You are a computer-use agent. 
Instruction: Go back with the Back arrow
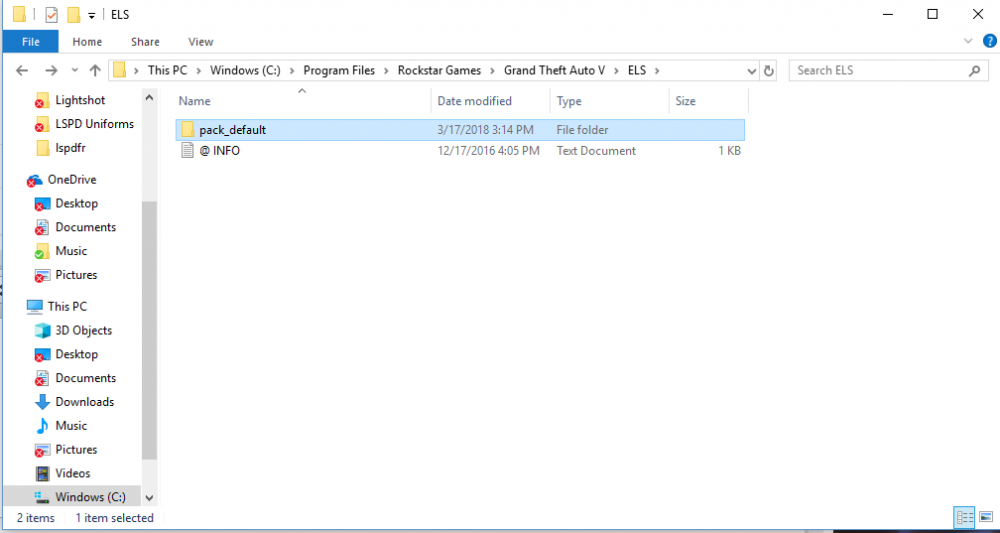(22, 71)
